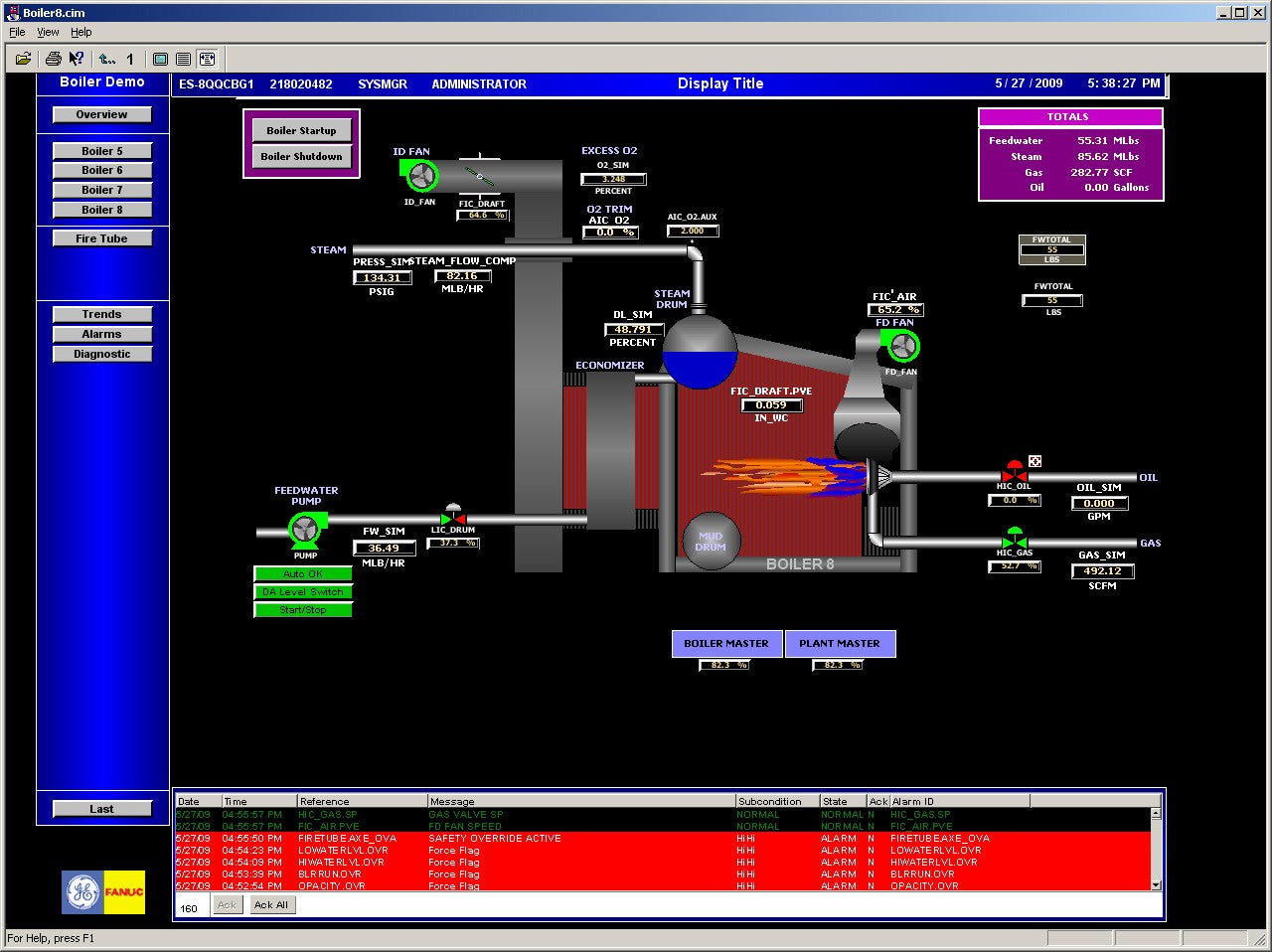Click the HIC_GAS percent value field
The image size is (1272, 952).
pos(1014,566)
